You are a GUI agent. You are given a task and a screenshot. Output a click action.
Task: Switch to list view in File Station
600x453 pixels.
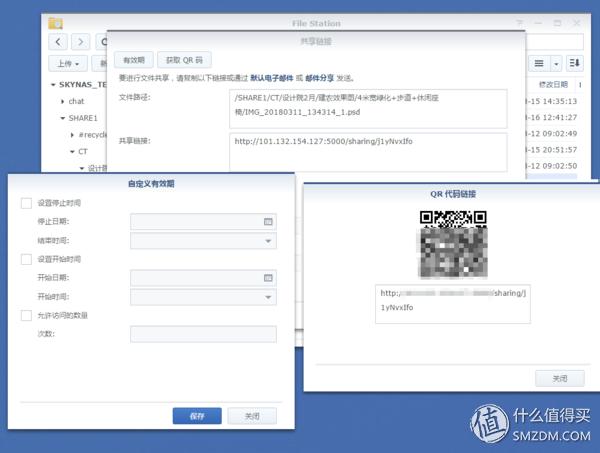pos(539,64)
